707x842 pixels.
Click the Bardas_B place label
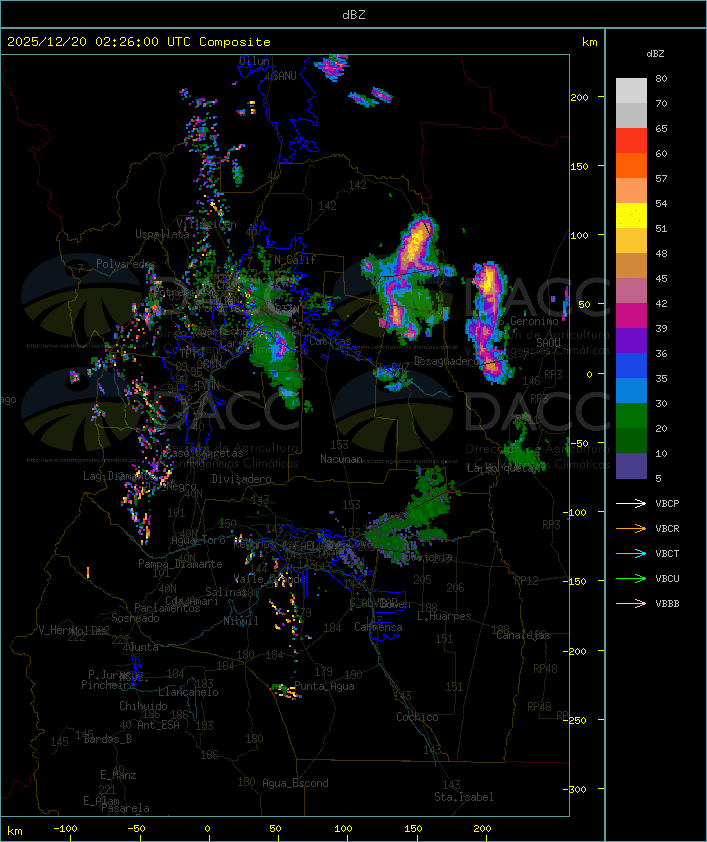(x=108, y=739)
